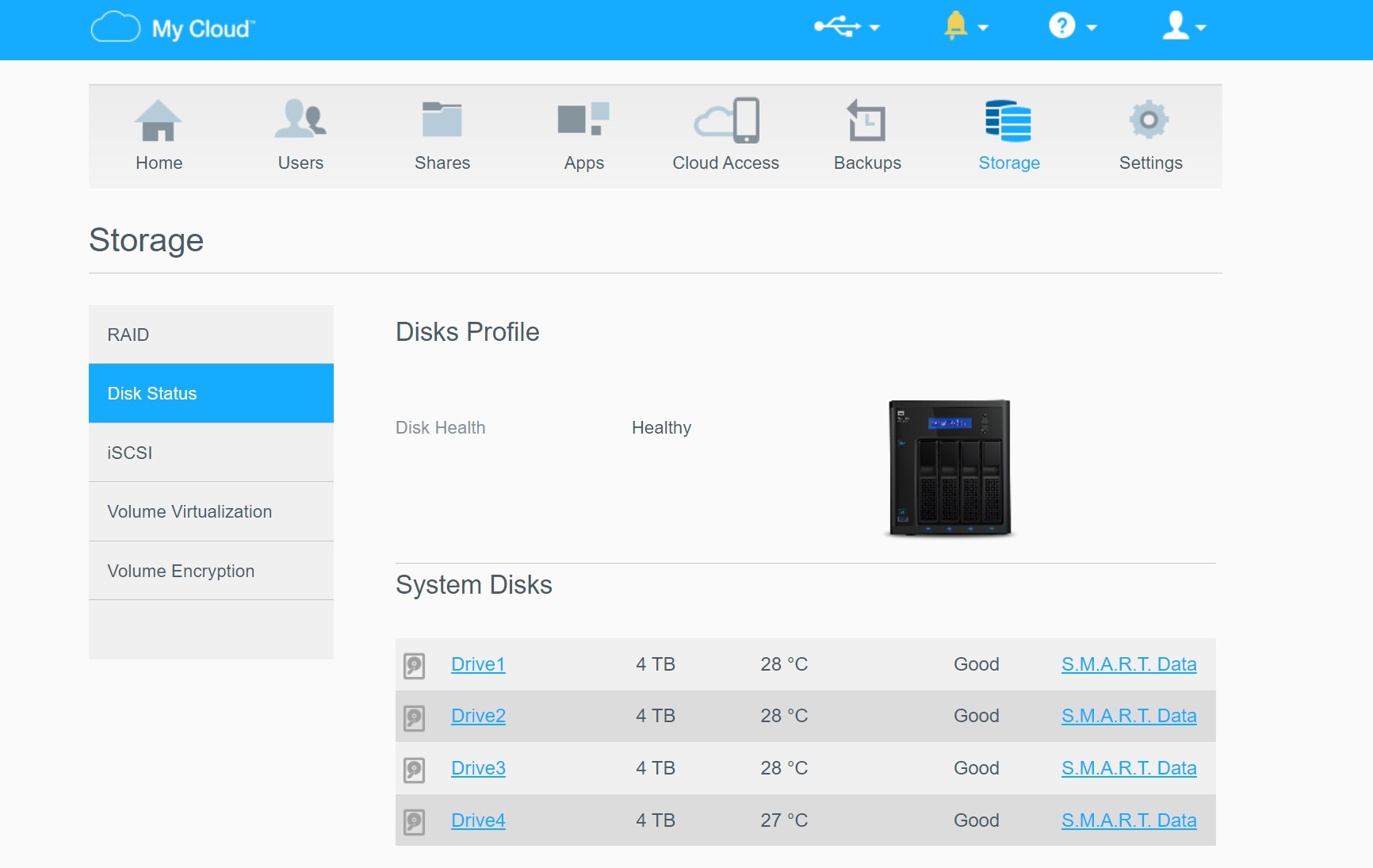Image resolution: width=1373 pixels, height=868 pixels.
Task: View S.M.A.R.T. Data for Drive2
Action: pyautogui.click(x=1129, y=716)
